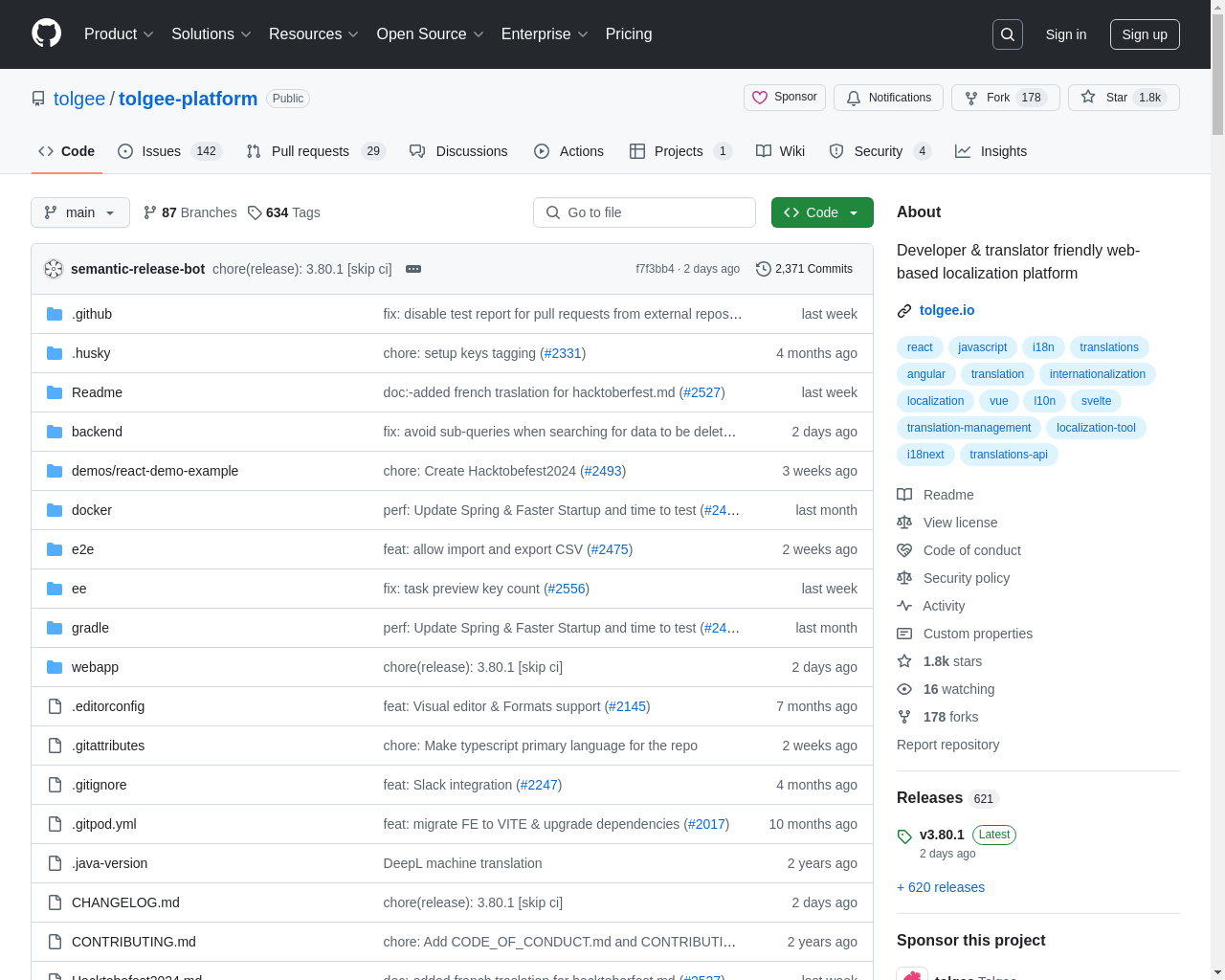Open pull request #2331 link
The width and height of the screenshot is (1225, 980).
(x=563, y=353)
